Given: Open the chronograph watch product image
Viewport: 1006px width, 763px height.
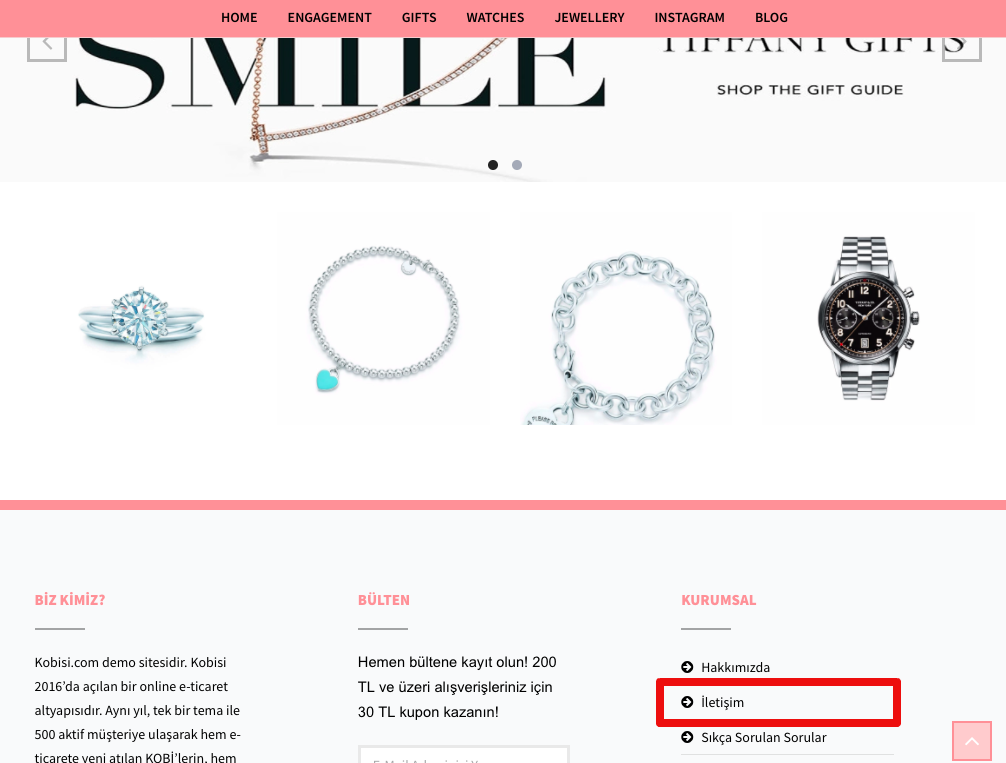Looking at the screenshot, I should click(868, 319).
